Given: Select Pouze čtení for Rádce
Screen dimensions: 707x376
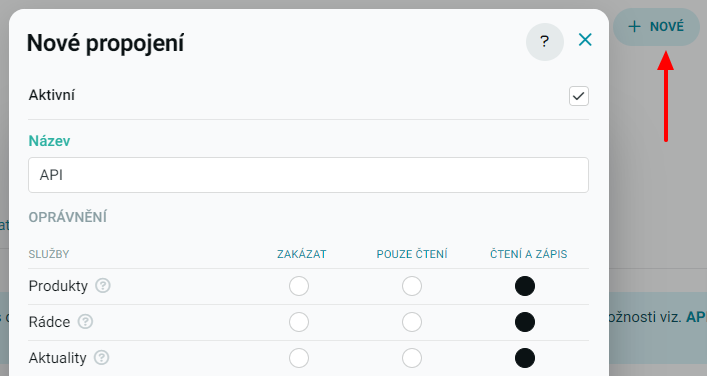Looking at the screenshot, I should 412,322.
